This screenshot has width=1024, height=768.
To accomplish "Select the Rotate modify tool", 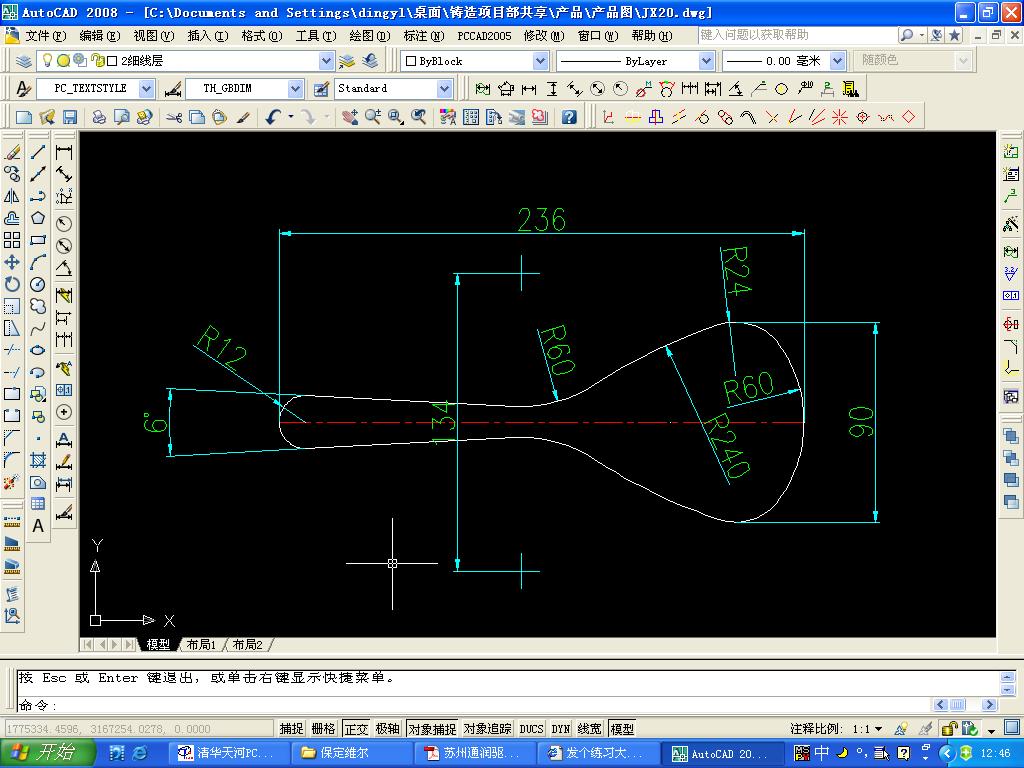I will pyautogui.click(x=12, y=284).
